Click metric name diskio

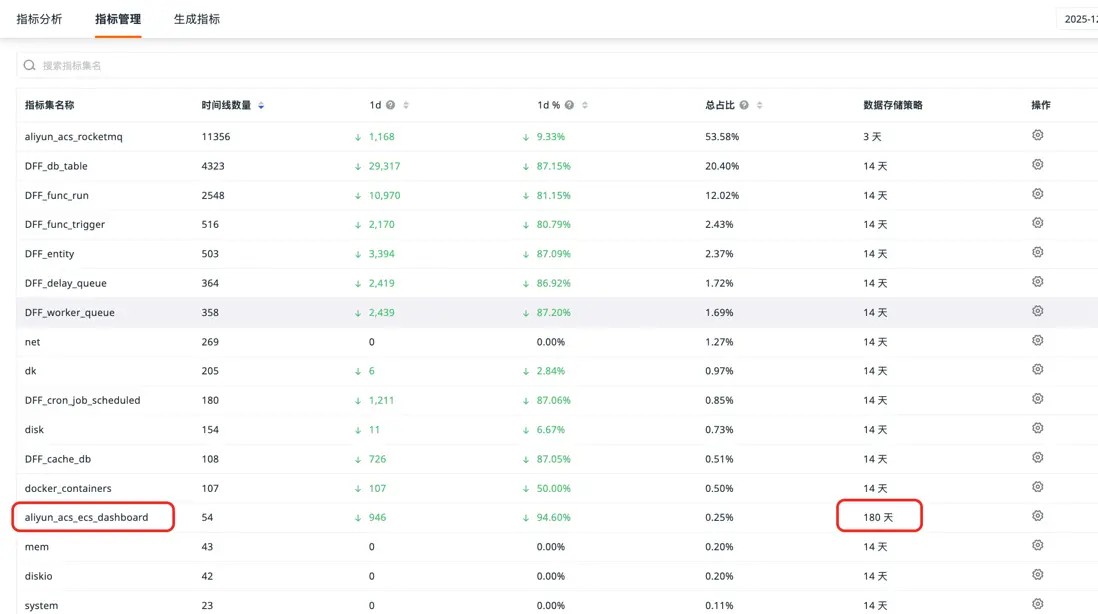click(x=39, y=576)
